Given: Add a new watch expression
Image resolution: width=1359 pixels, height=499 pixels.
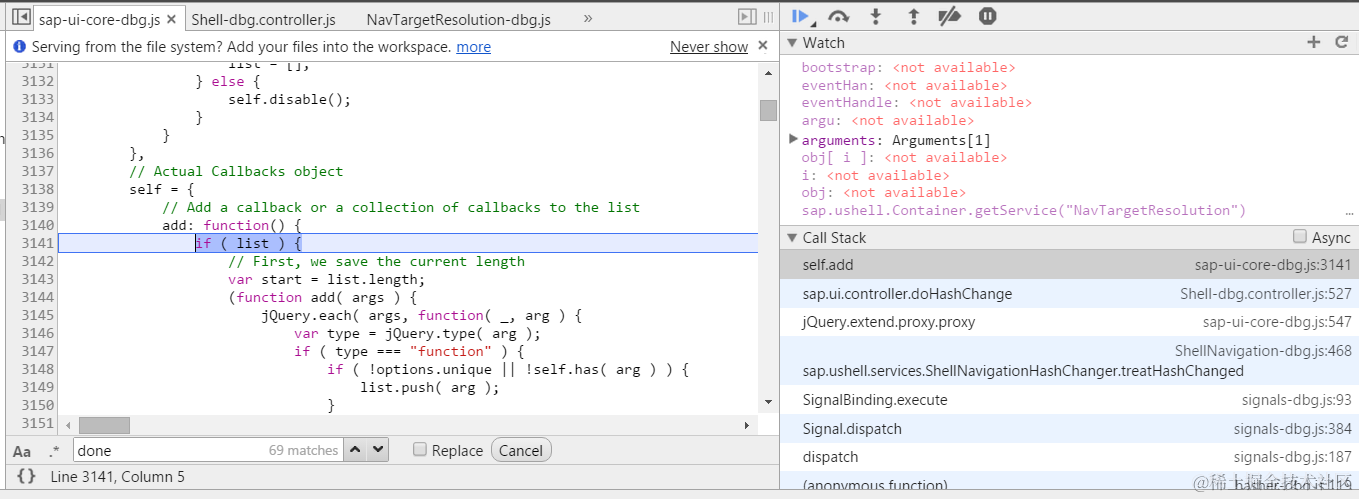Looking at the screenshot, I should (1314, 42).
